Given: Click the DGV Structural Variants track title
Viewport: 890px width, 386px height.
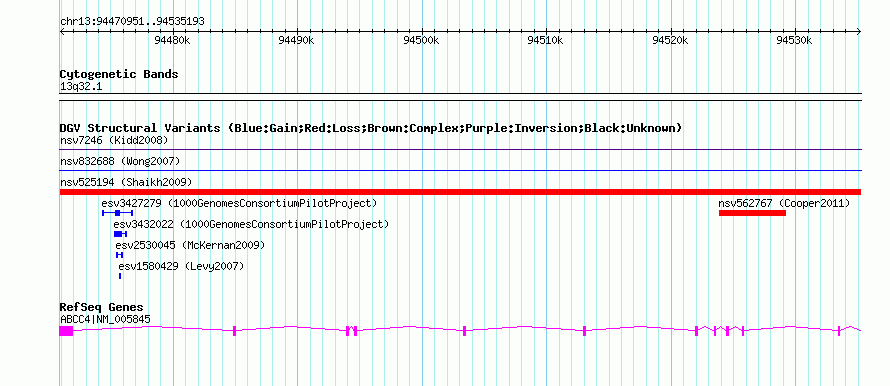Looking at the screenshot, I should click(371, 128).
